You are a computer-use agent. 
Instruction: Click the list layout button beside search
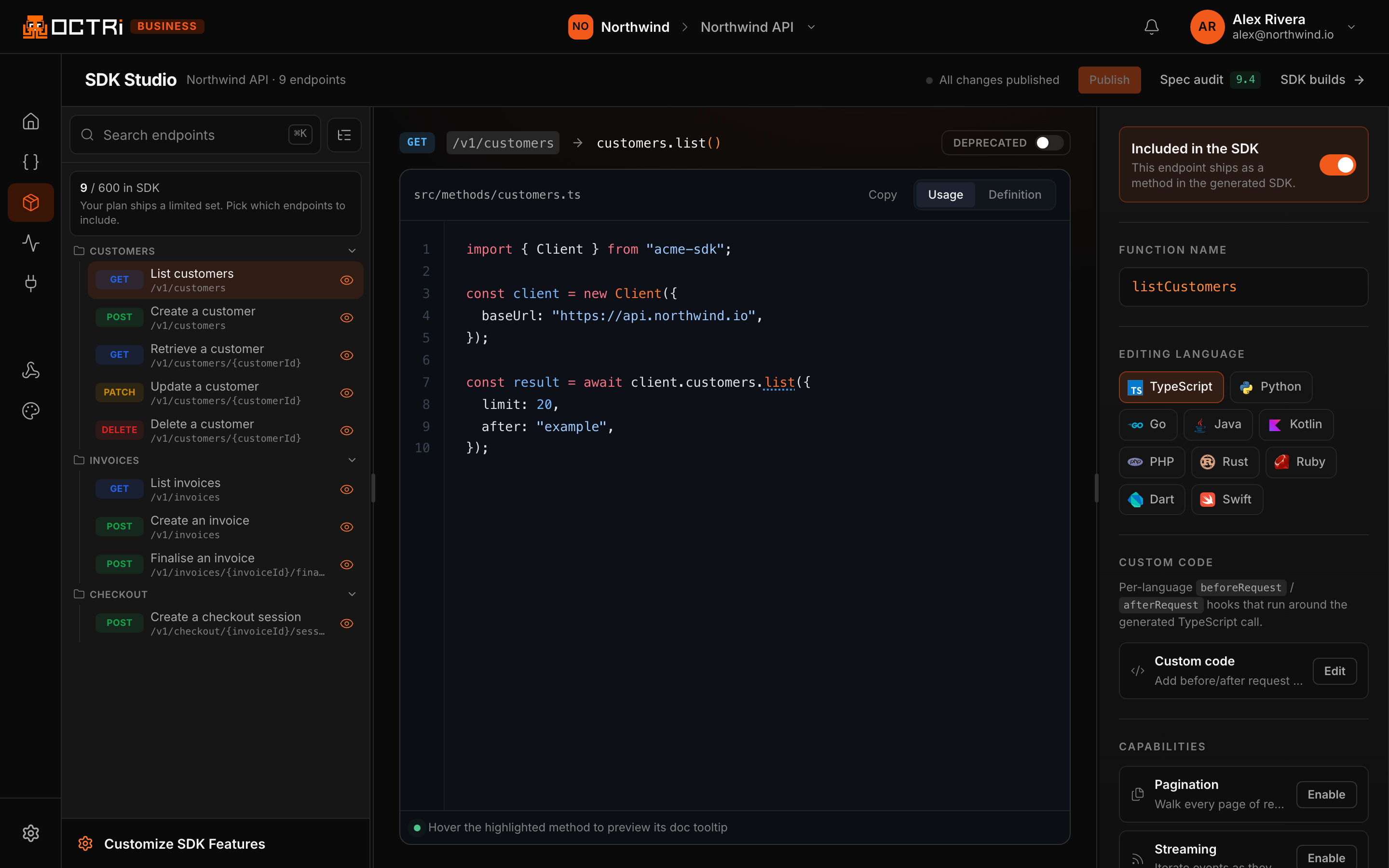[344, 135]
